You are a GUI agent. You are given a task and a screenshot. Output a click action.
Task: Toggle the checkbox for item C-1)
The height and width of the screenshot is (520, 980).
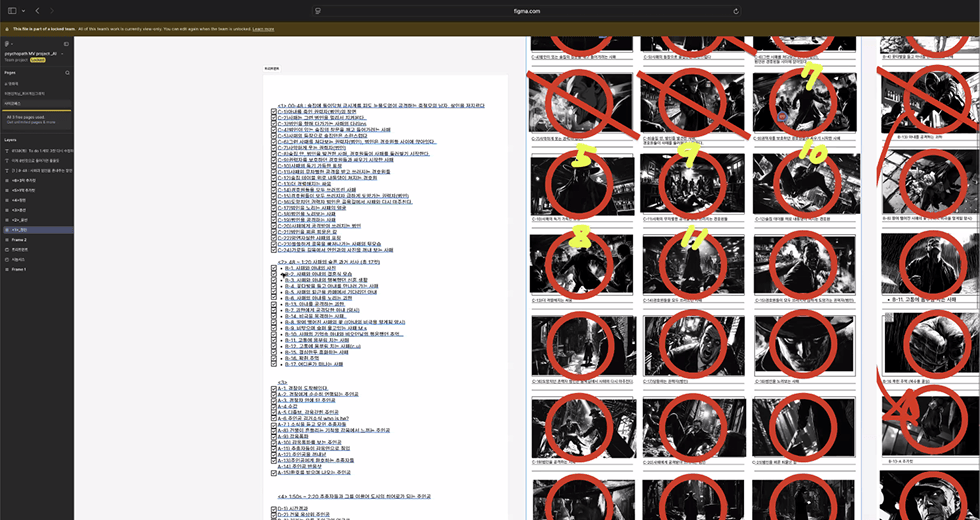(274, 111)
